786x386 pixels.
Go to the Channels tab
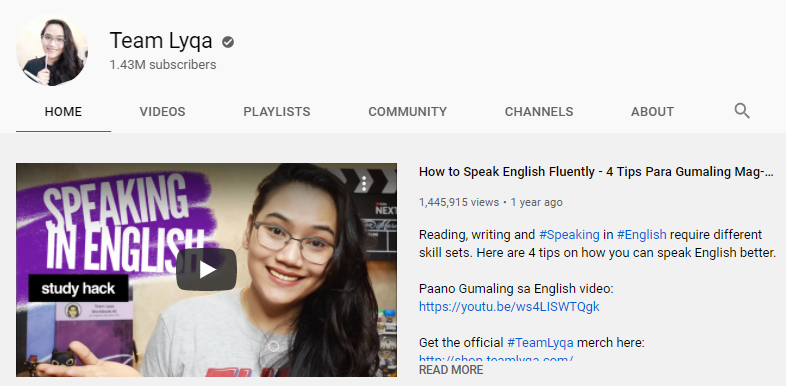click(x=539, y=111)
